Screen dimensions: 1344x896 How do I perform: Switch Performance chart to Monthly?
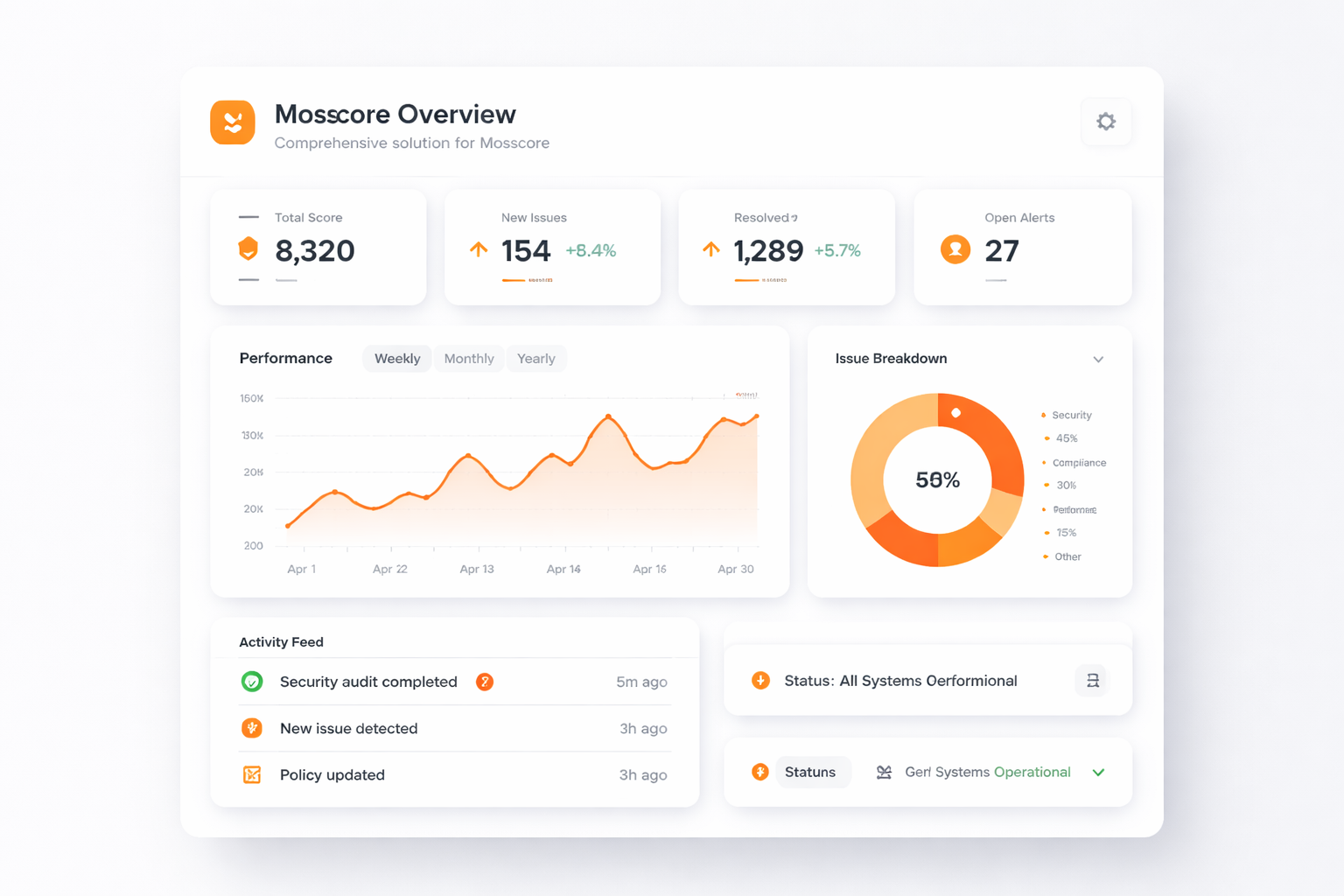(x=469, y=359)
